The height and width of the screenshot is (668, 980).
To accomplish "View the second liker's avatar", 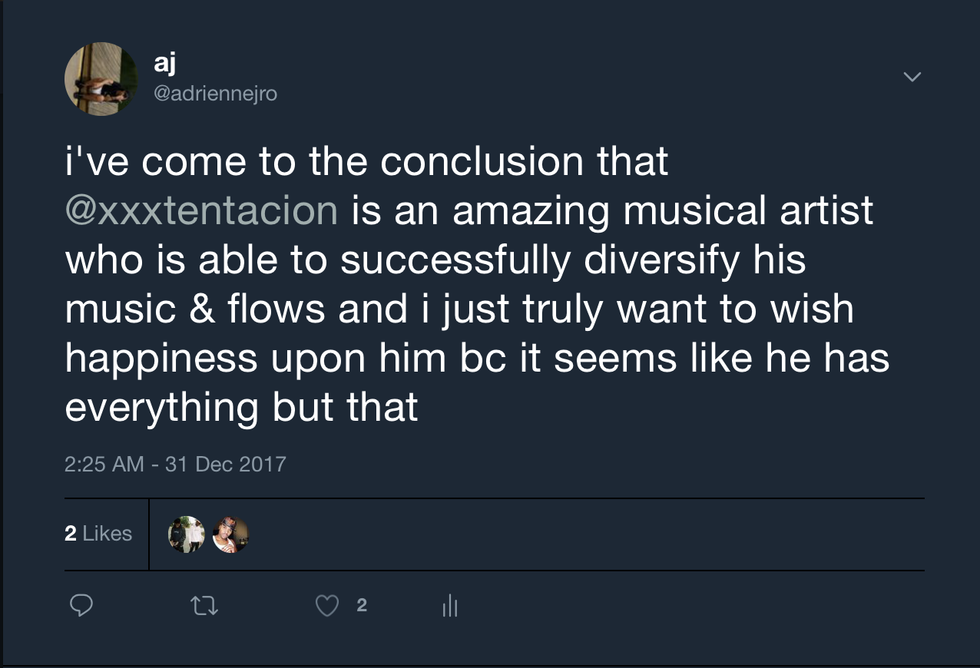I will (230, 534).
